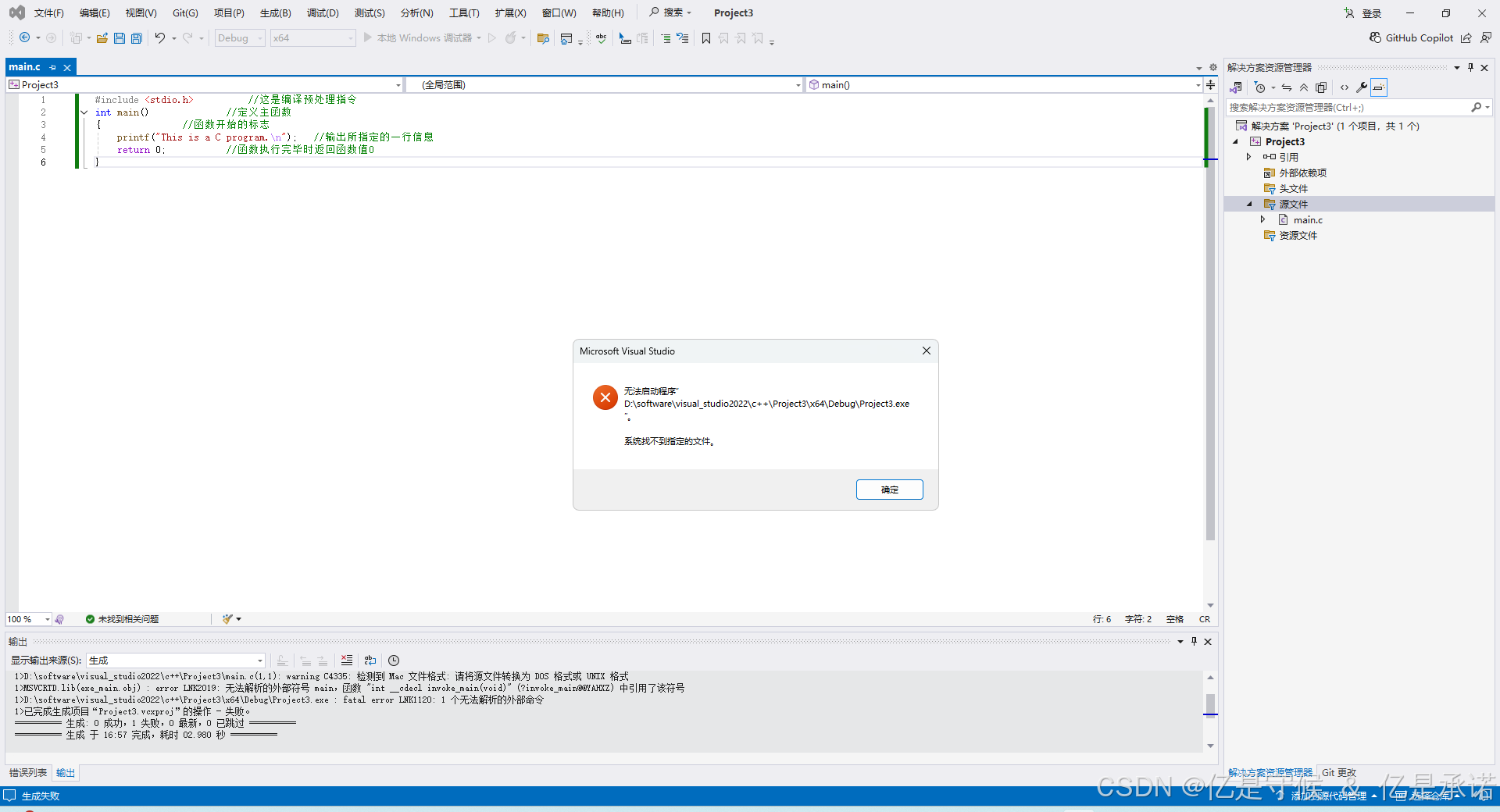Switch to the 错误列表 tab

[28, 773]
